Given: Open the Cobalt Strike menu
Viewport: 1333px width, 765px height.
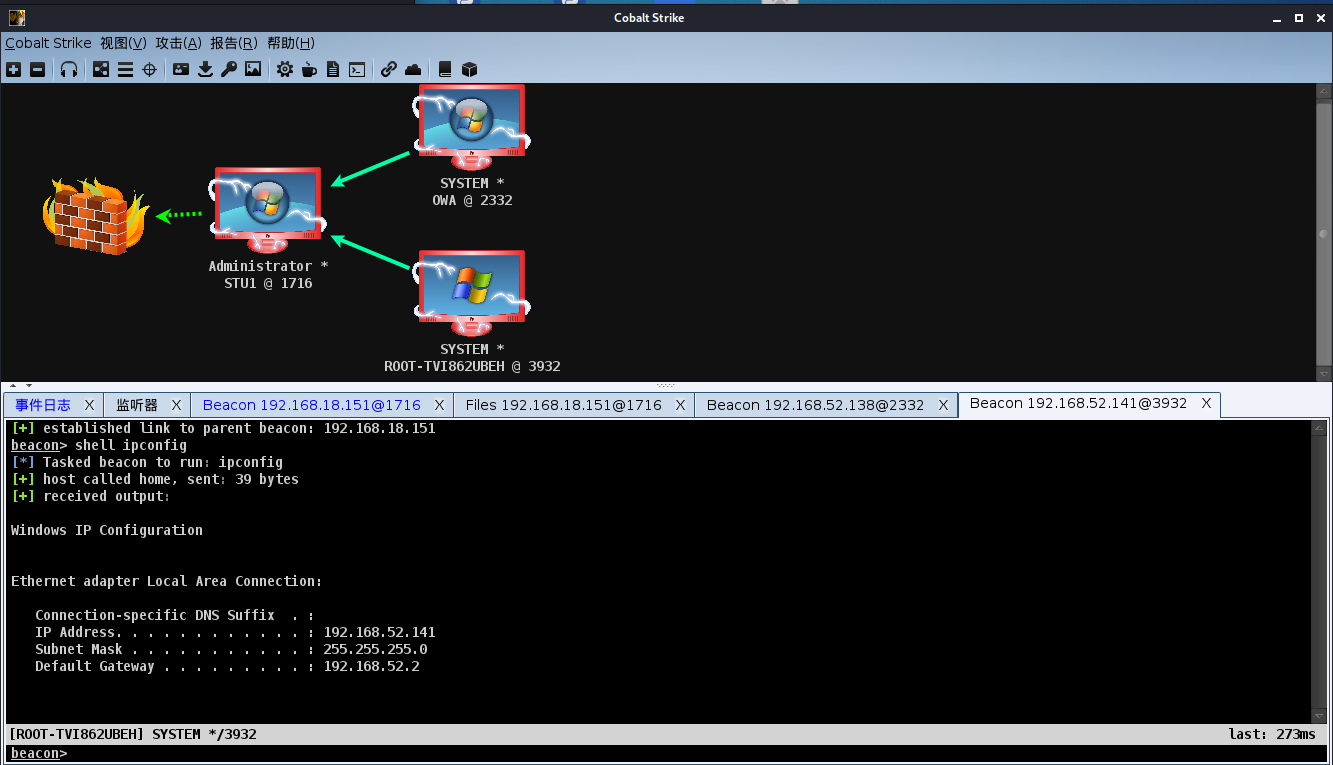Looking at the screenshot, I should point(48,43).
